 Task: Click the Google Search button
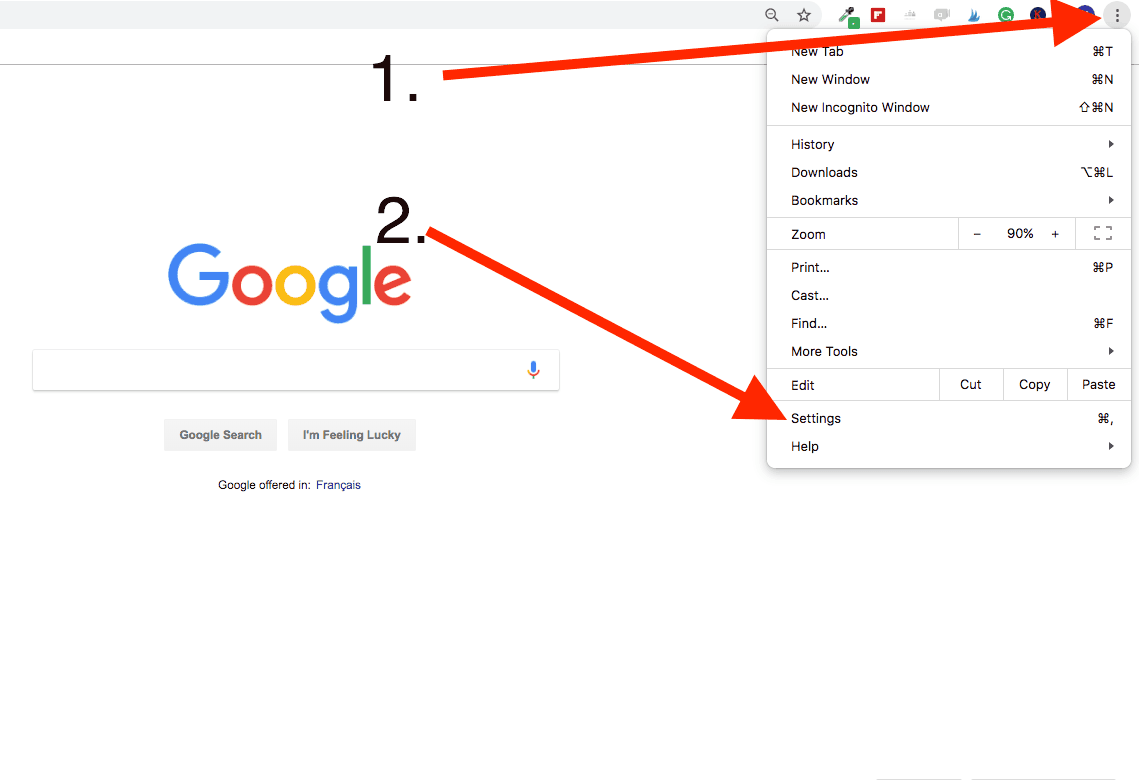[220, 435]
